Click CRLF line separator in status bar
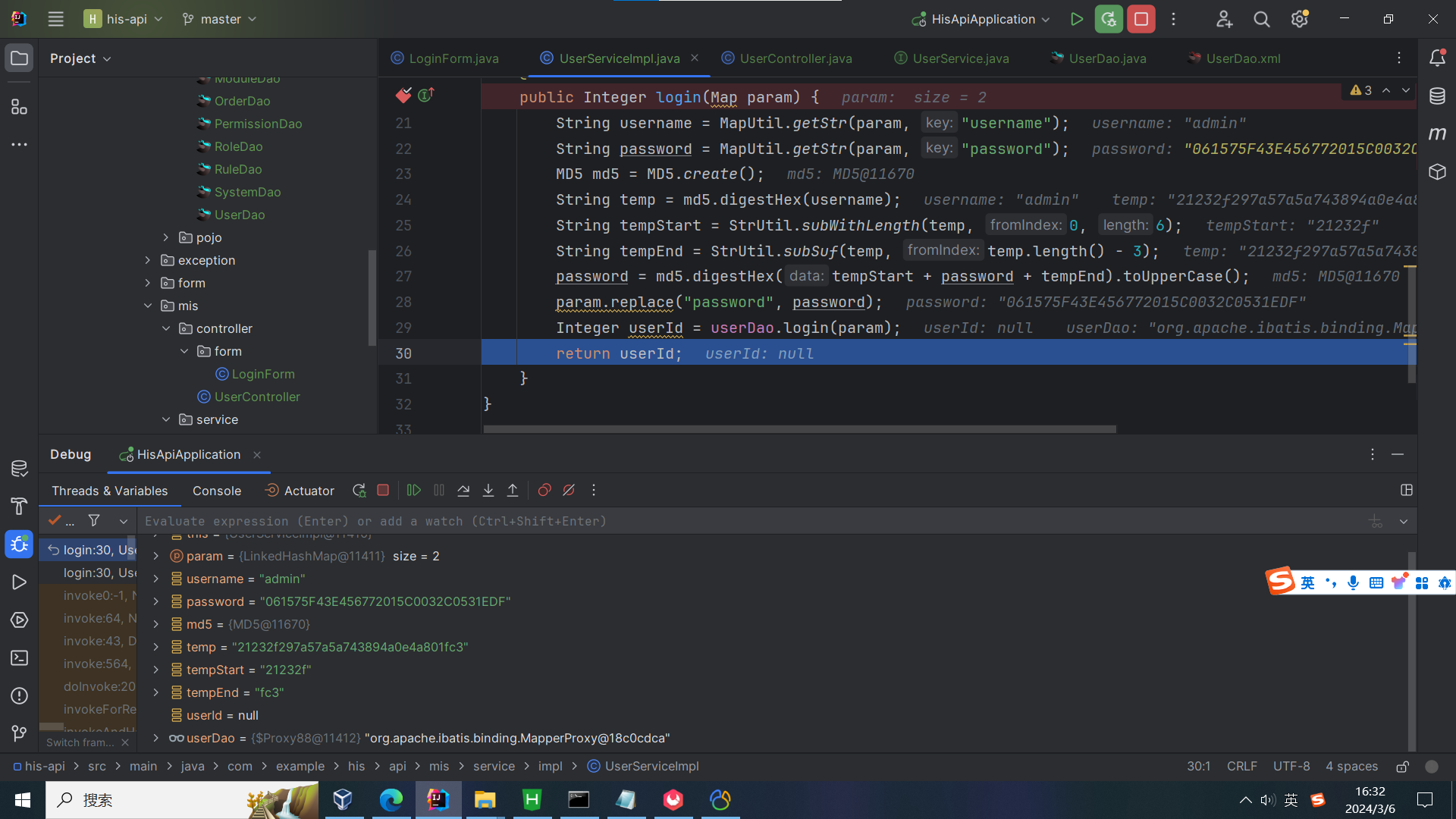The width and height of the screenshot is (1456, 819). pos(1242,766)
